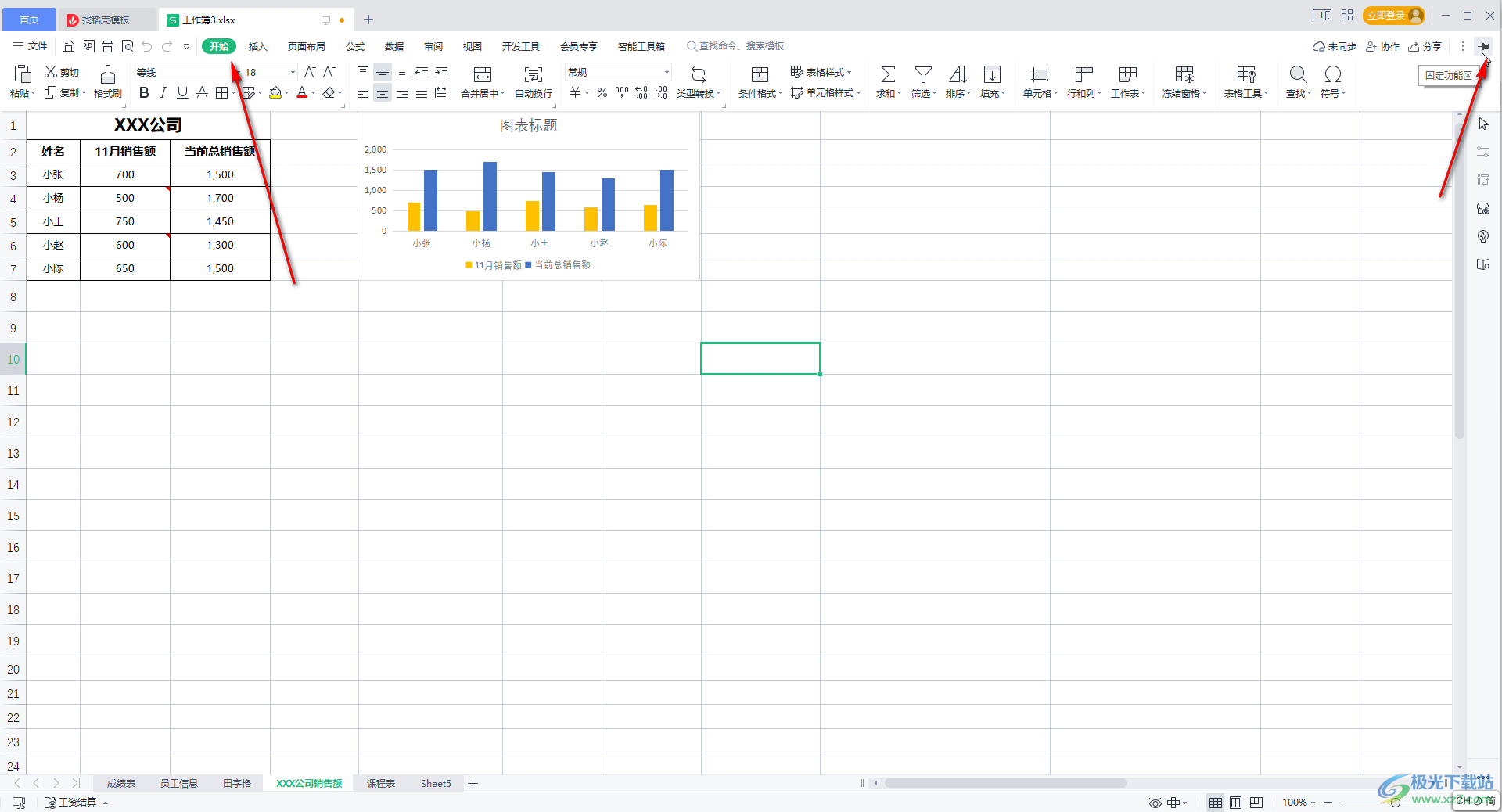
Task: Click the zoom slider handle in status bar
Action: tap(1396, 803)
